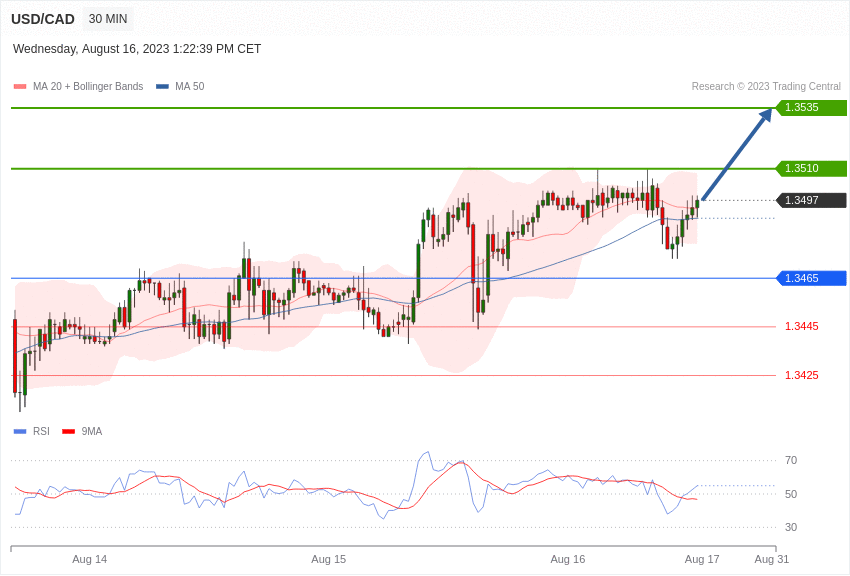850x576 pixels.
Task: Click the chart date and time text
Action: click(137, 49)
